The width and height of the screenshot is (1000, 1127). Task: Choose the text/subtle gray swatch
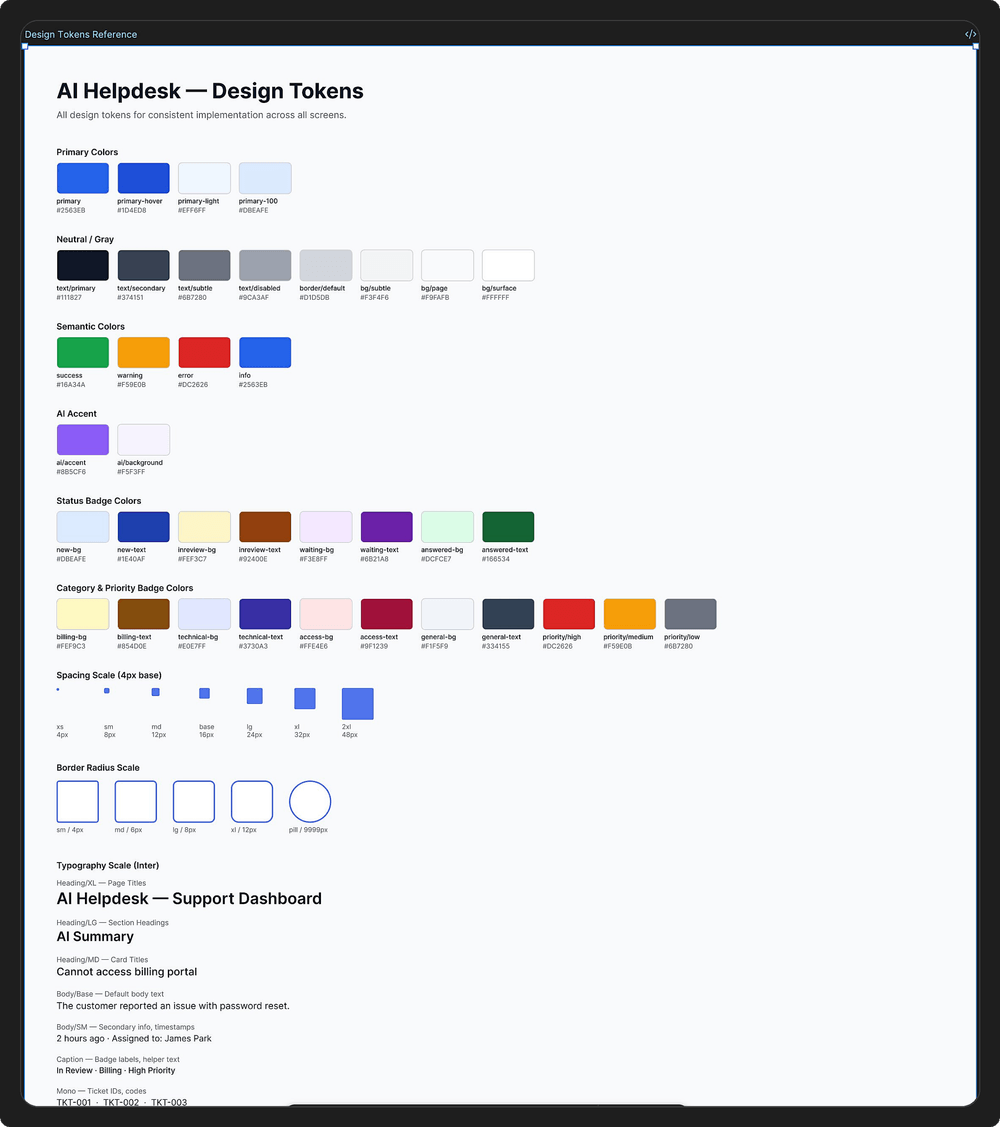[204, 265]
